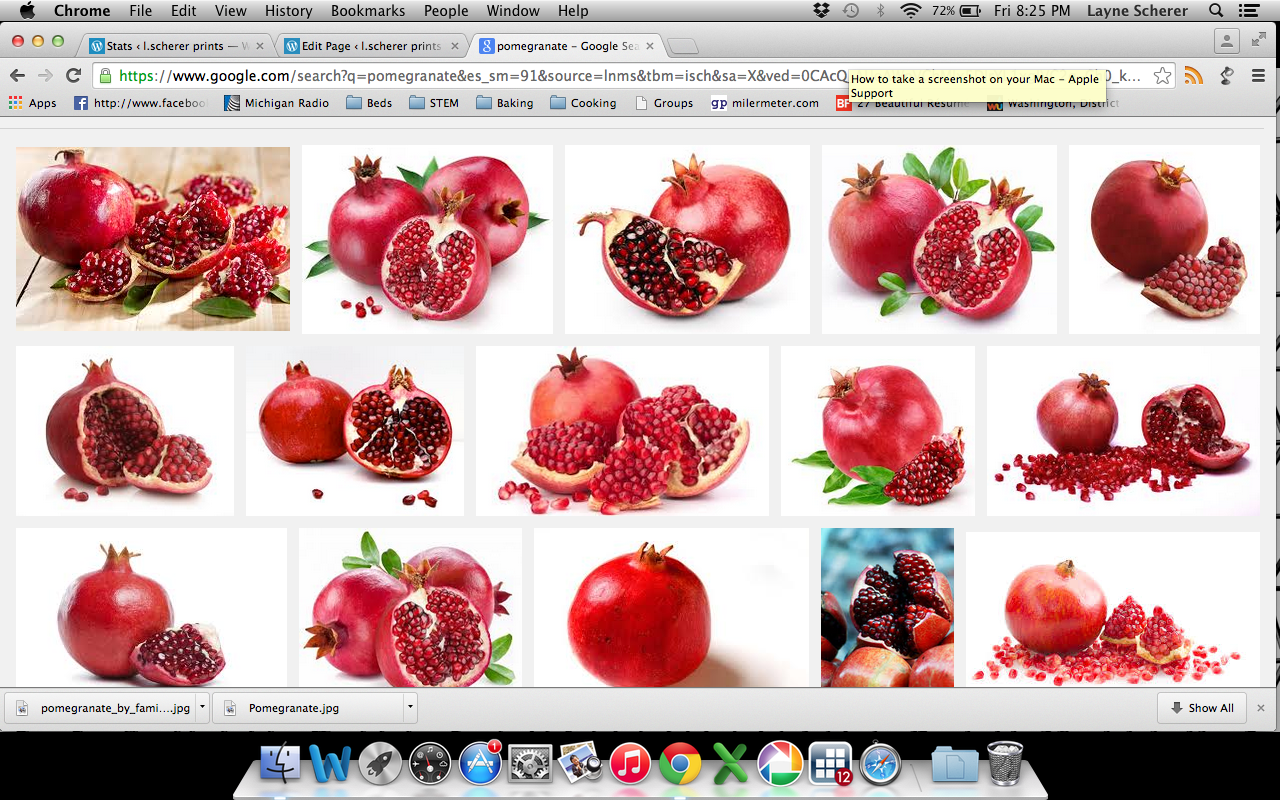Reload the page with the refresh icon
This screenshot has height=800, width=1280.
point(73,76)
